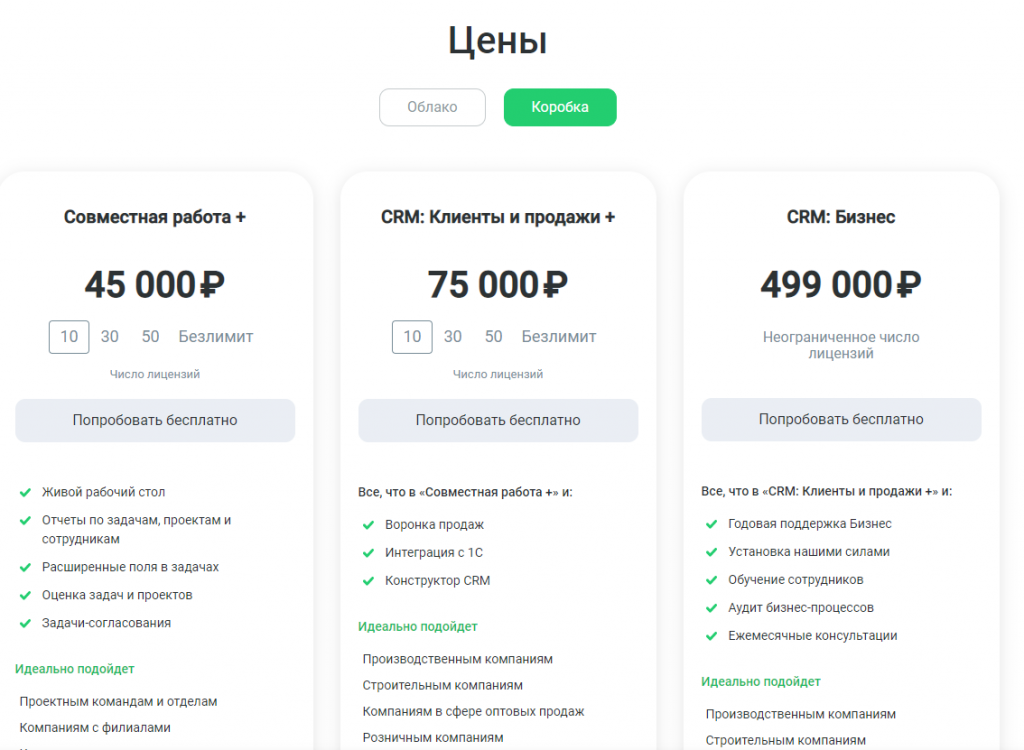Select 10 licenses for Совместная работа +
This screenshot has height=750, width=1024.
(69, 336)
